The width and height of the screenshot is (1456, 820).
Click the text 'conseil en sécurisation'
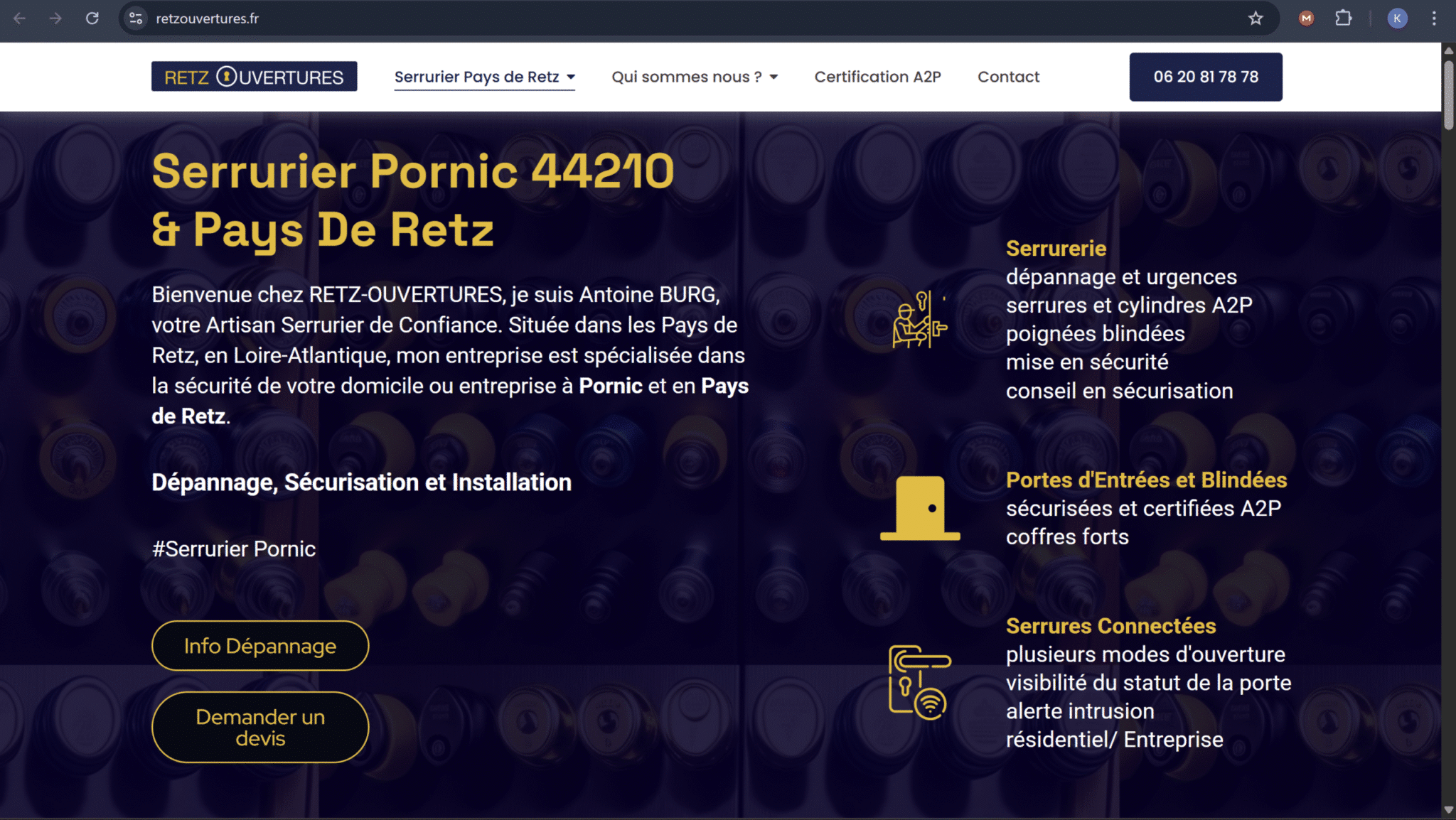[x=1119, y=390]
